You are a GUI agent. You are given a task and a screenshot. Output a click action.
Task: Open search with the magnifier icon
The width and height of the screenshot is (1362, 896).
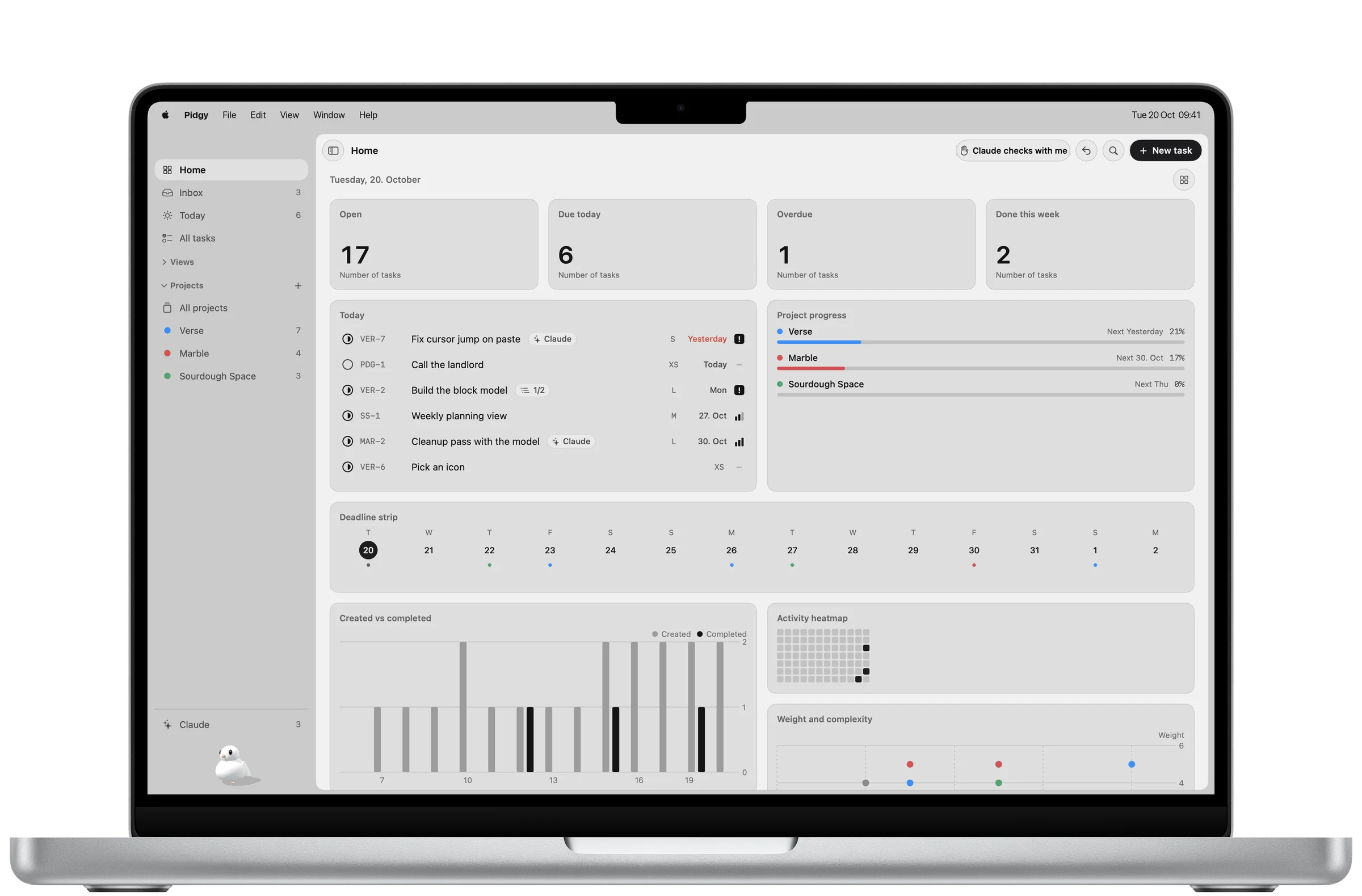click(1113, 150)
